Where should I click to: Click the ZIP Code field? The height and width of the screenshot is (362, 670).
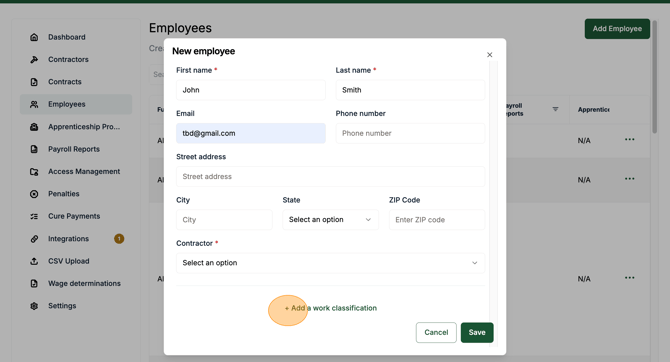437,220
